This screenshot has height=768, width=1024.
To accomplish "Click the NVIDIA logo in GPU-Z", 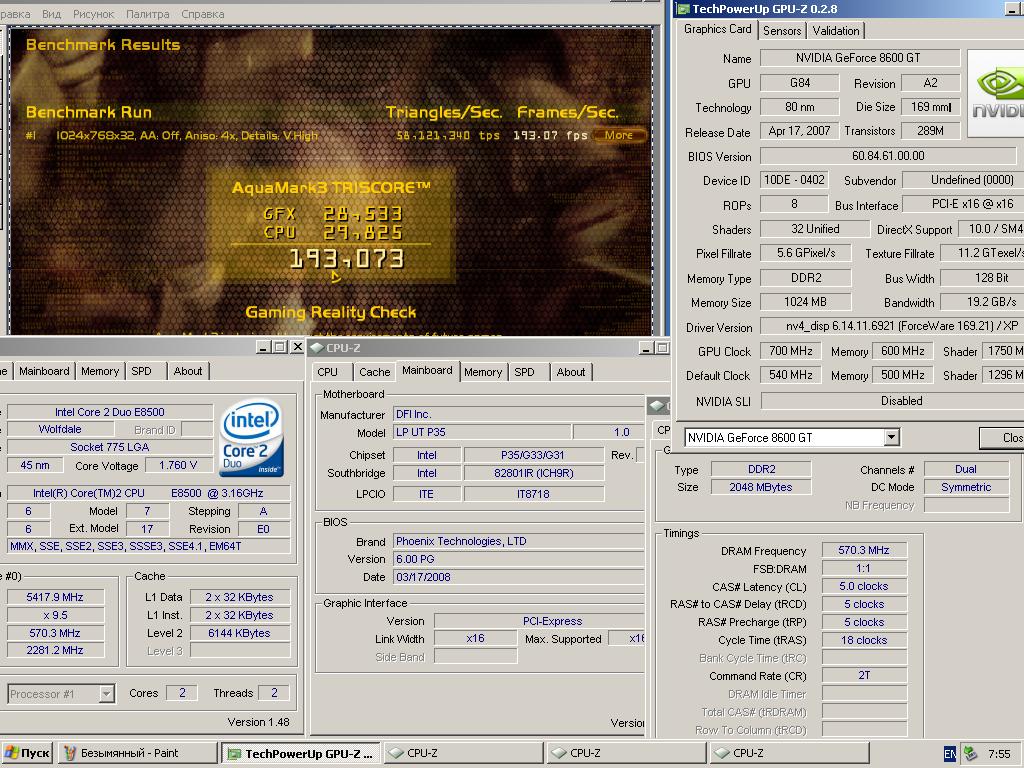I will [996, 93].
